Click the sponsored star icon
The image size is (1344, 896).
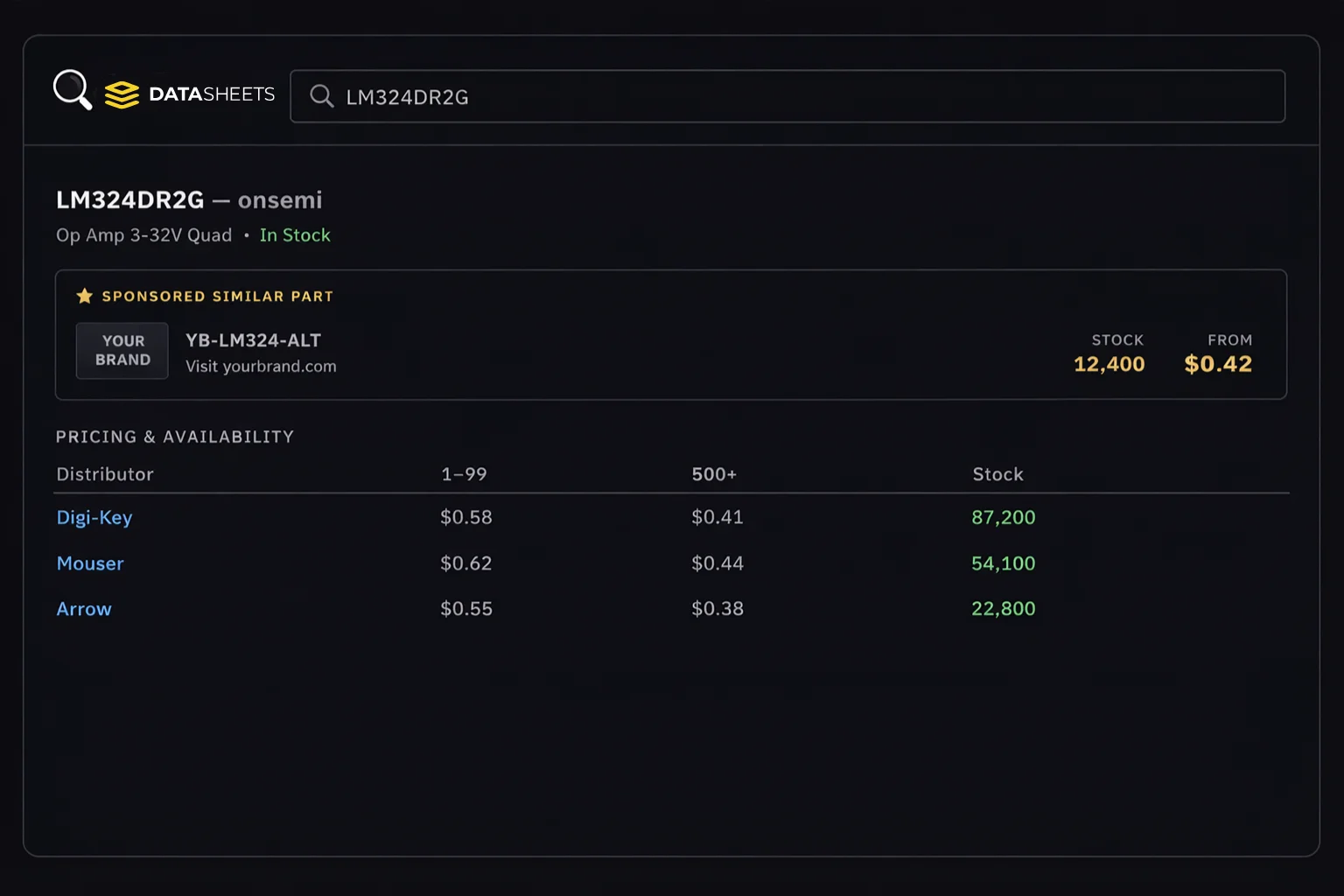tap(84, 296)
